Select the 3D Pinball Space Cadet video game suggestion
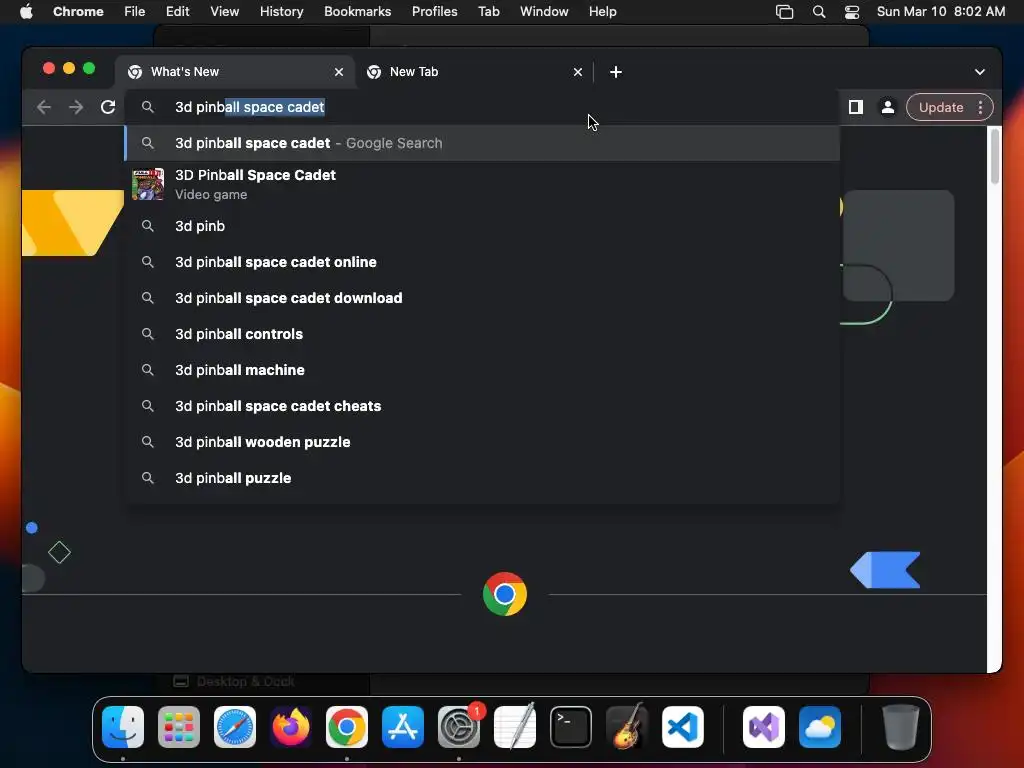Screen dimensions: 1024x768 click(482, 184)
